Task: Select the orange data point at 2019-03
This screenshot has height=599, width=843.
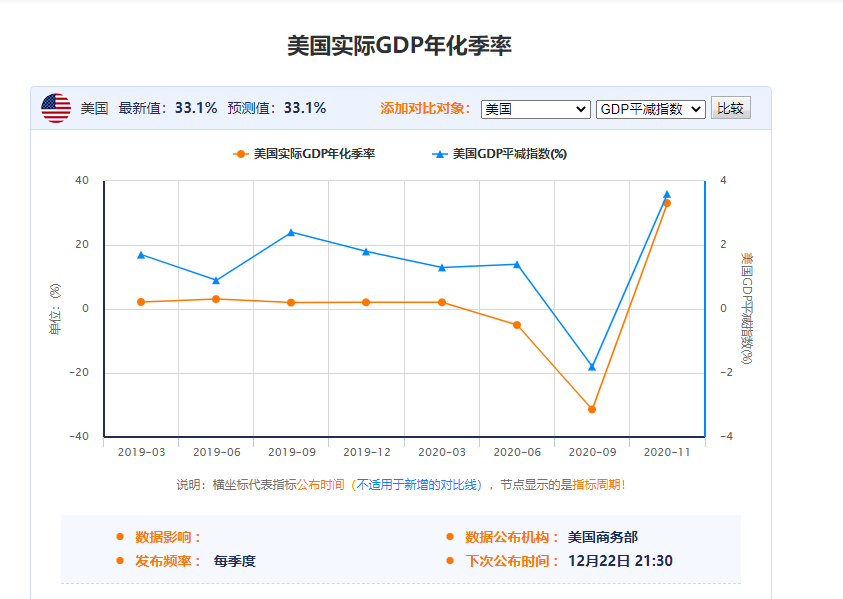Action: tap(141, 302)
